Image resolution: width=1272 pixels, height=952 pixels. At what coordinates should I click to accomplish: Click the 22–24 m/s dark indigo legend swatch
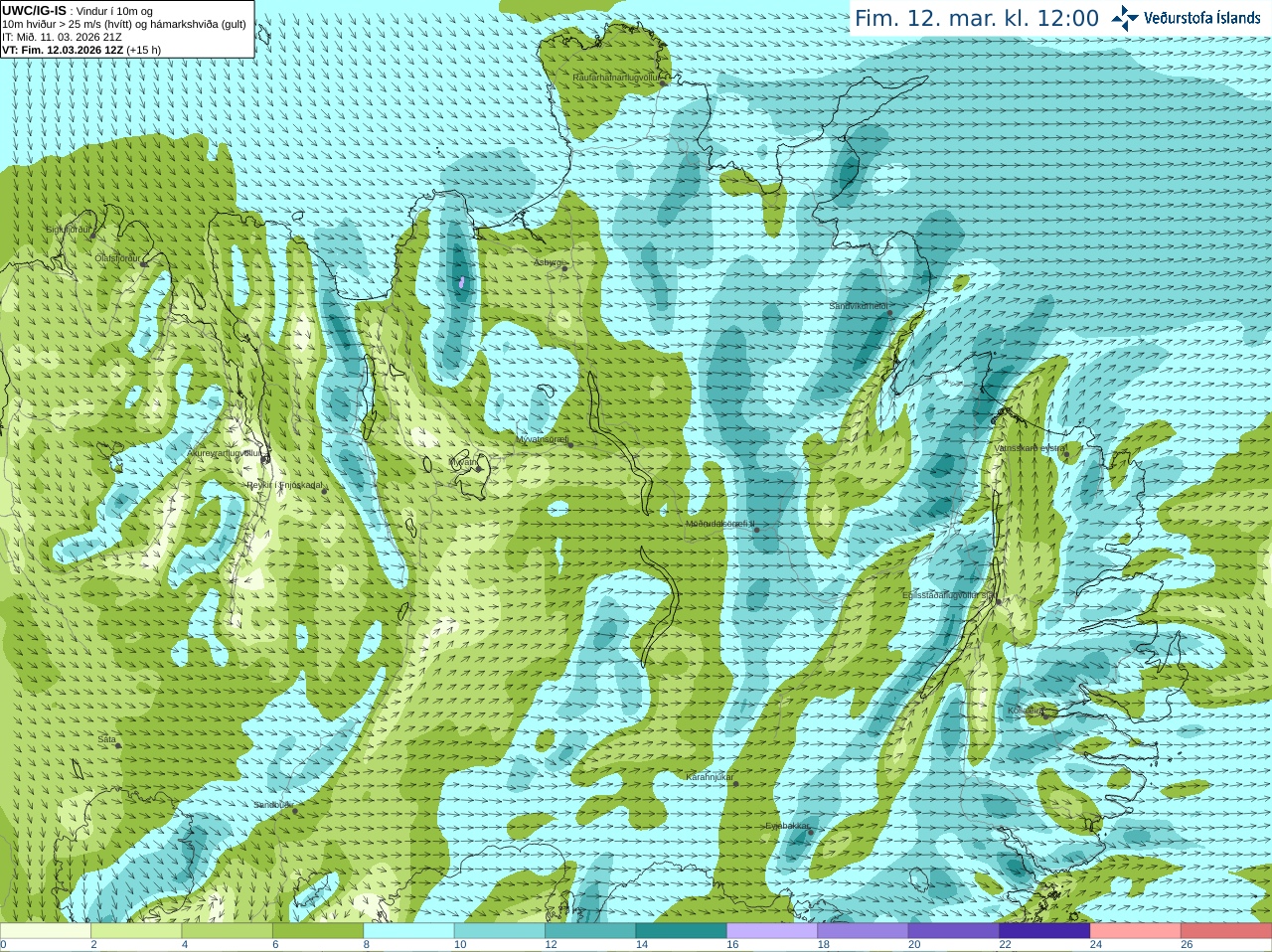1044,930
